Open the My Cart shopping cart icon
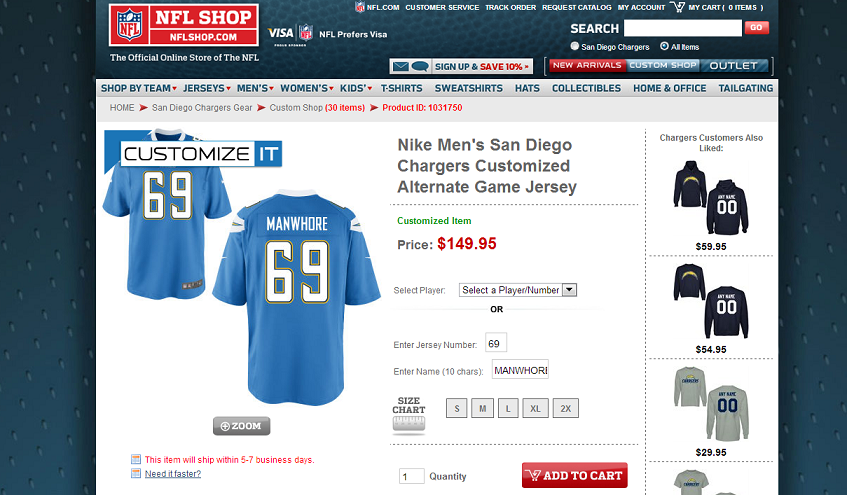The width and height of the screenshot is (847, 495). (x=677, y=7)
